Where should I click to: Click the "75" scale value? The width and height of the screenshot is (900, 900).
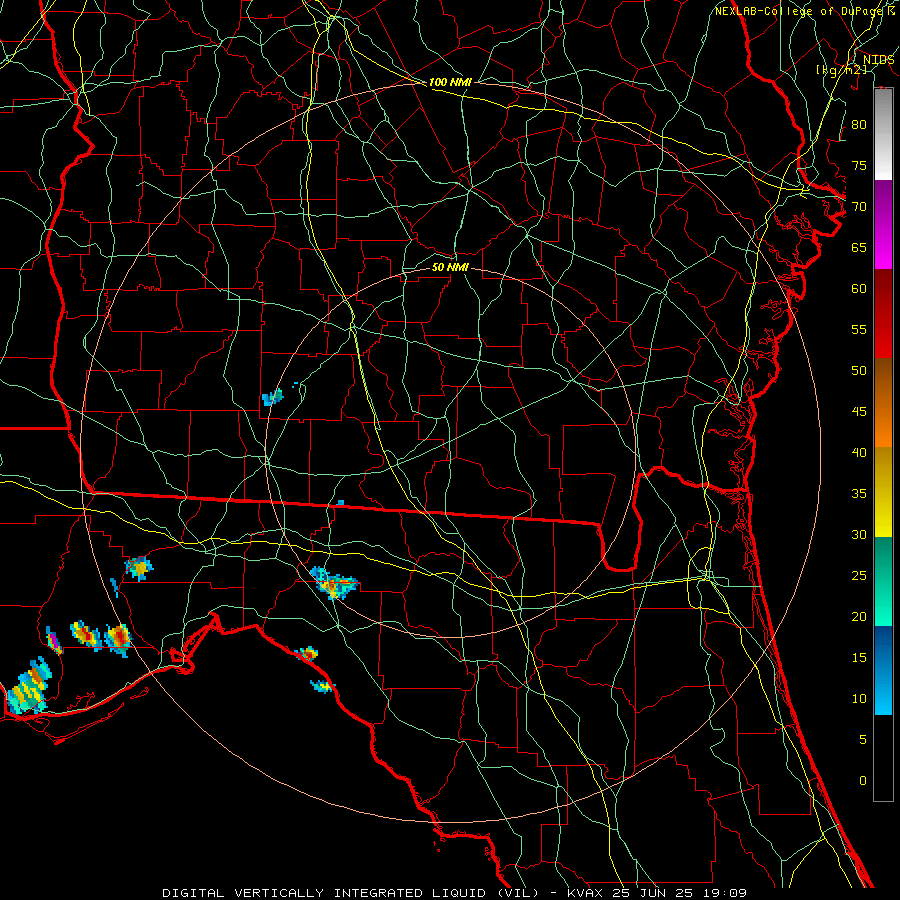coord(859,166)
